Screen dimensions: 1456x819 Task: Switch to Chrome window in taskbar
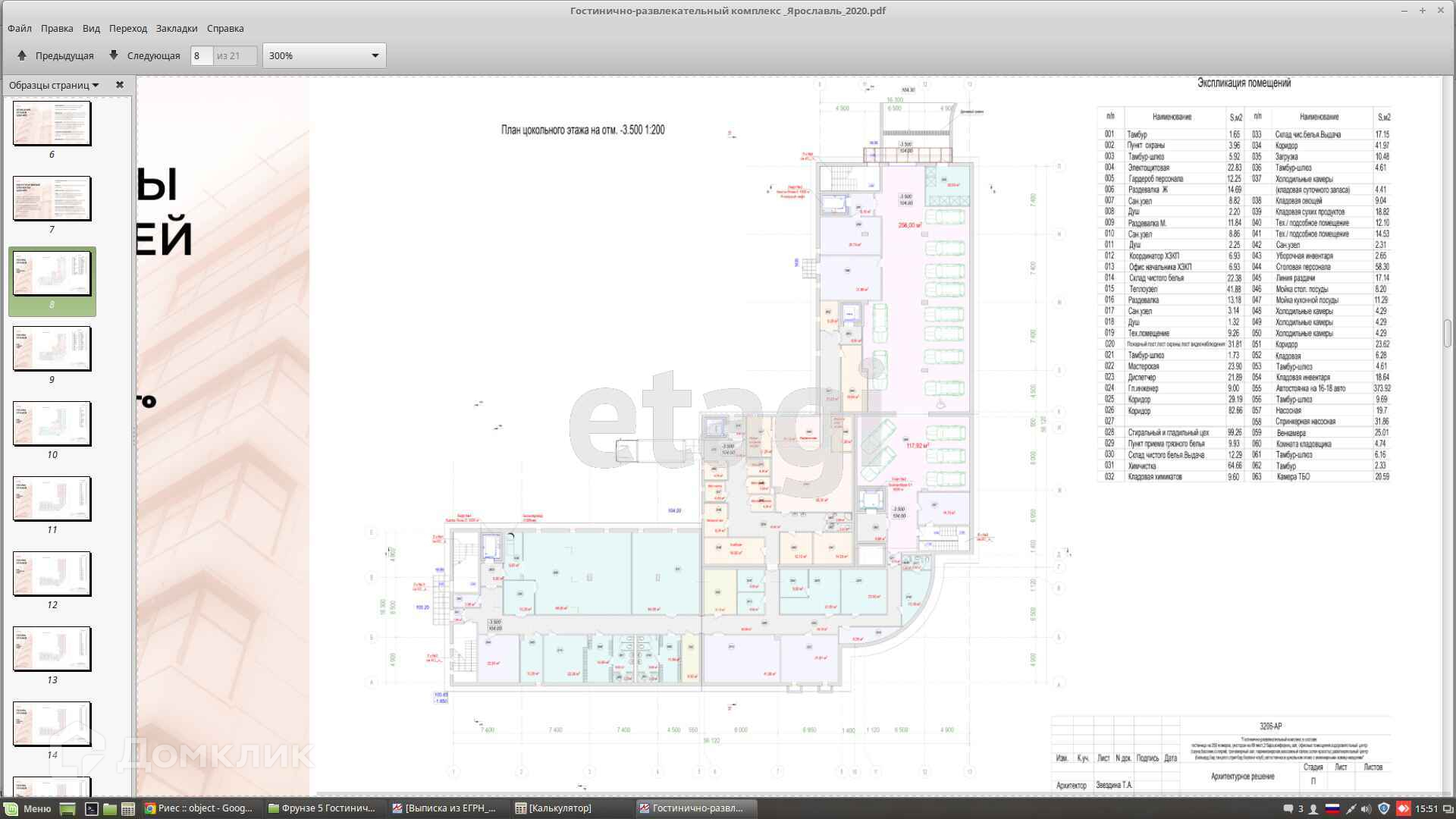pos(199,808)
